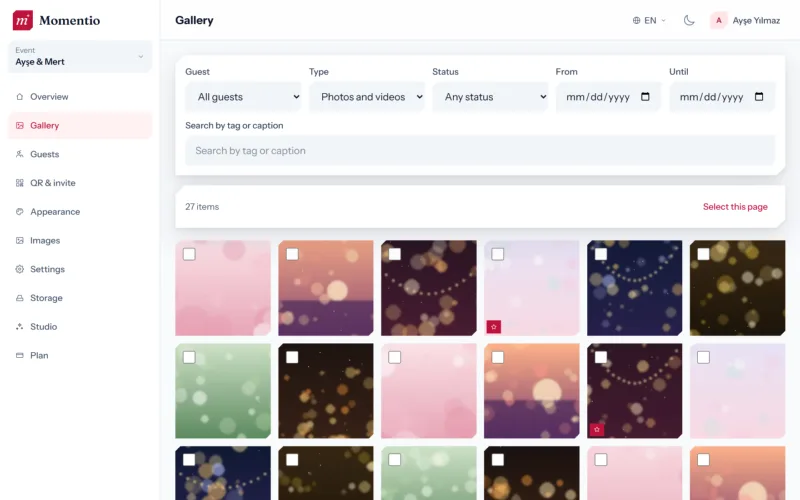Open the All guests dropdown
This screenshot has width=800, height=500.
point(243,97)
